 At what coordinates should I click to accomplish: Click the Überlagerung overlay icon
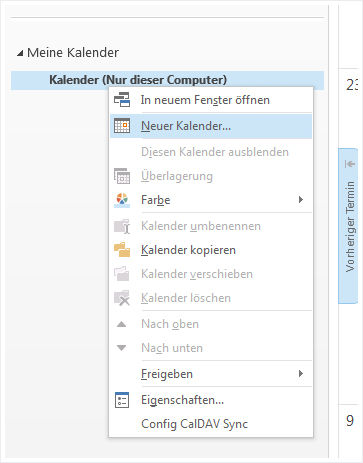click(x=122, y=176)
